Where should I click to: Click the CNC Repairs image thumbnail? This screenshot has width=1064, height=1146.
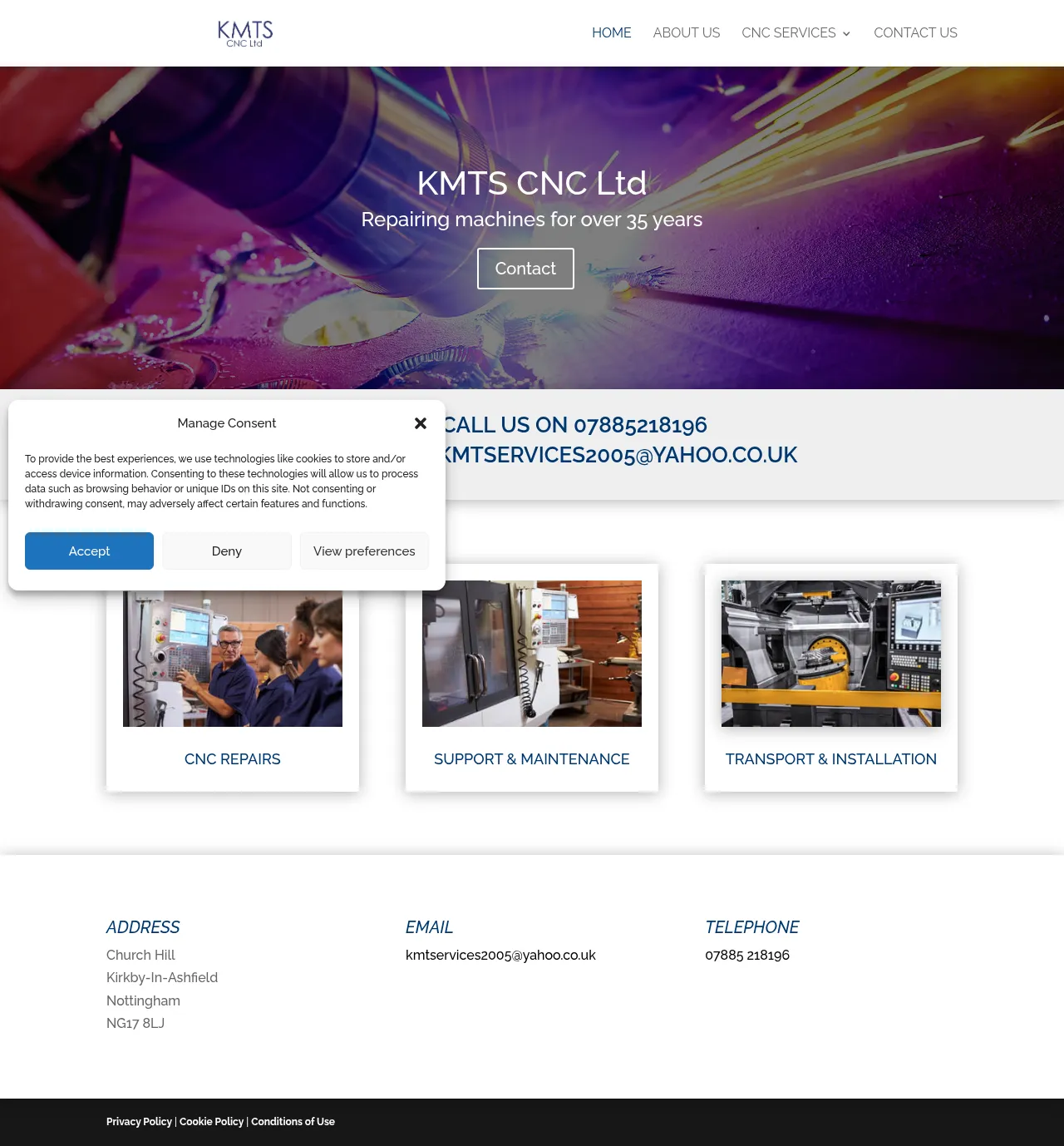tap(233, 659)
